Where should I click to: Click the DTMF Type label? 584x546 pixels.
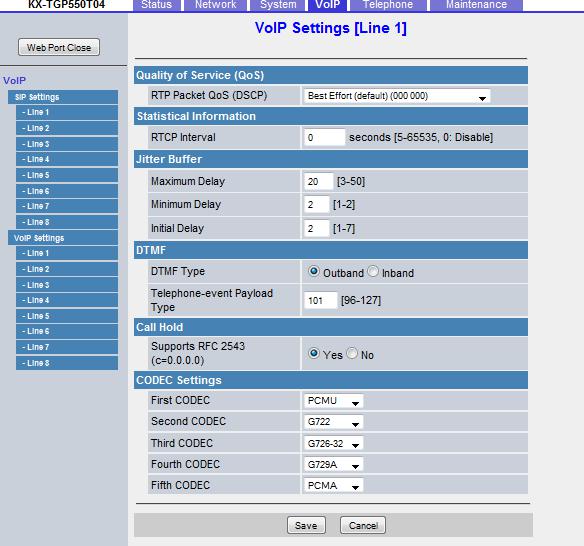click(x=178, y=272)
